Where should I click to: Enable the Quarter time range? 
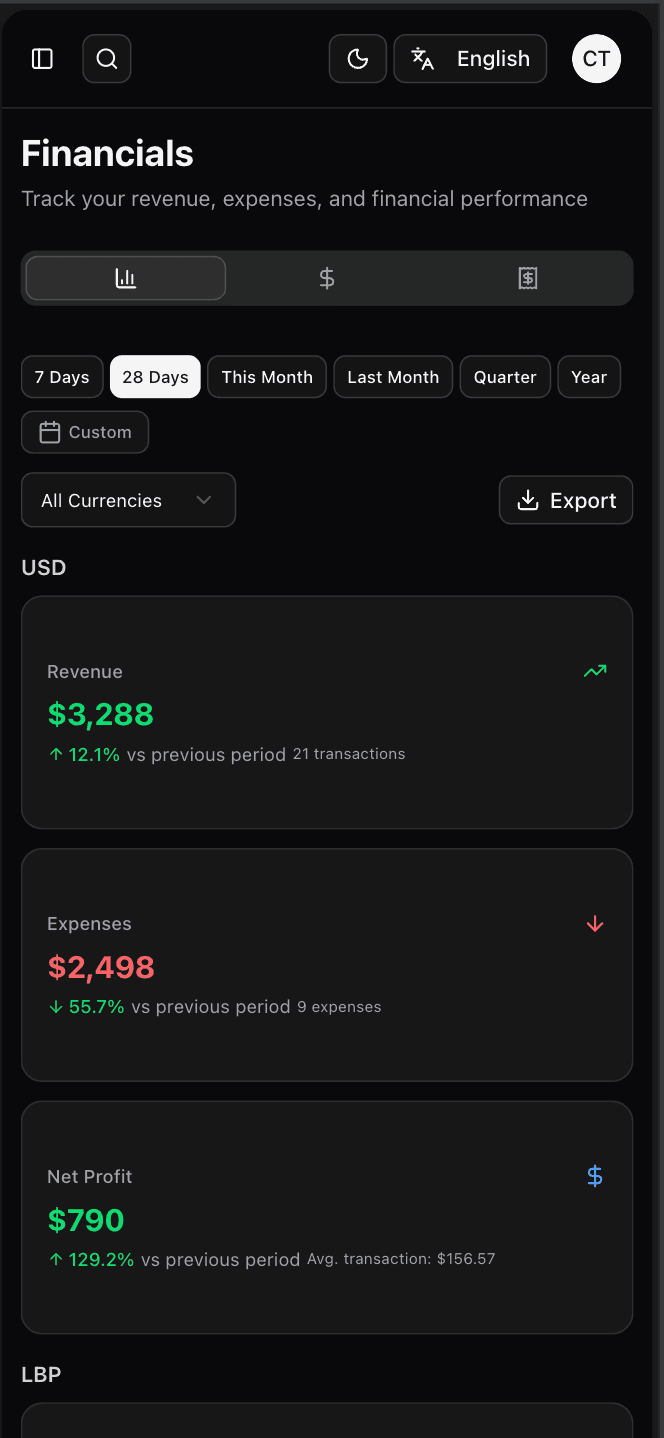tap(504, 377)
